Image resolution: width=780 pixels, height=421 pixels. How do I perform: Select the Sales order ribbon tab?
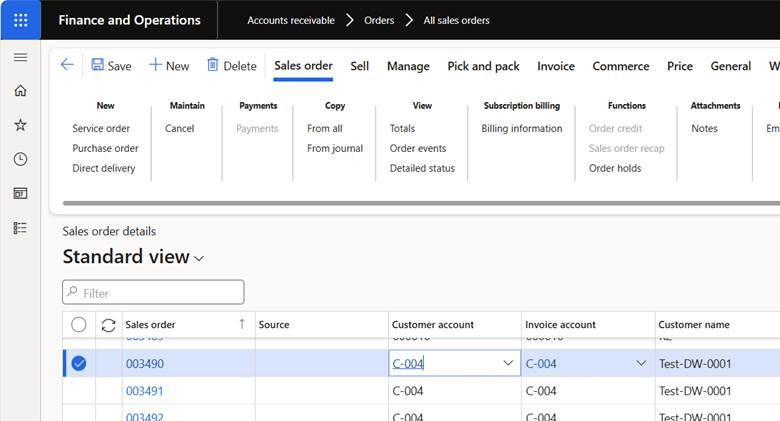pos(303,66)
